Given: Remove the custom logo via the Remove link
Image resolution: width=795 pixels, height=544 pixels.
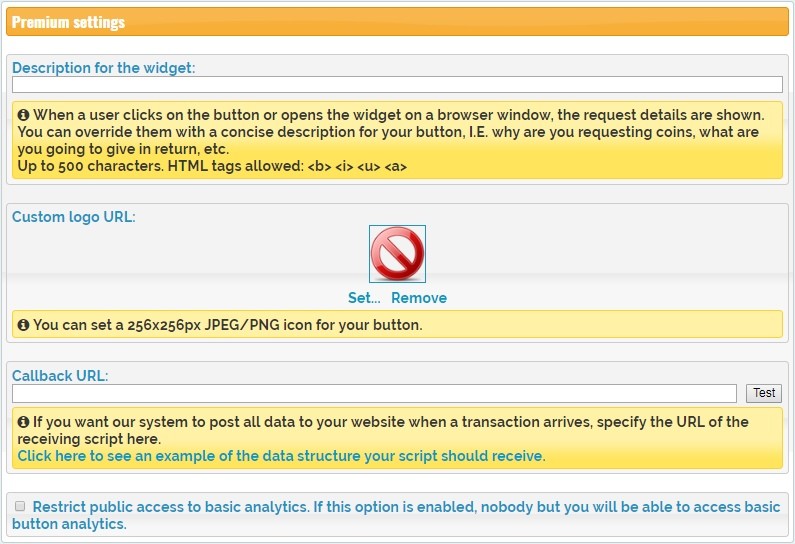Looking at the screenshot, I should [x=418, y=298].
